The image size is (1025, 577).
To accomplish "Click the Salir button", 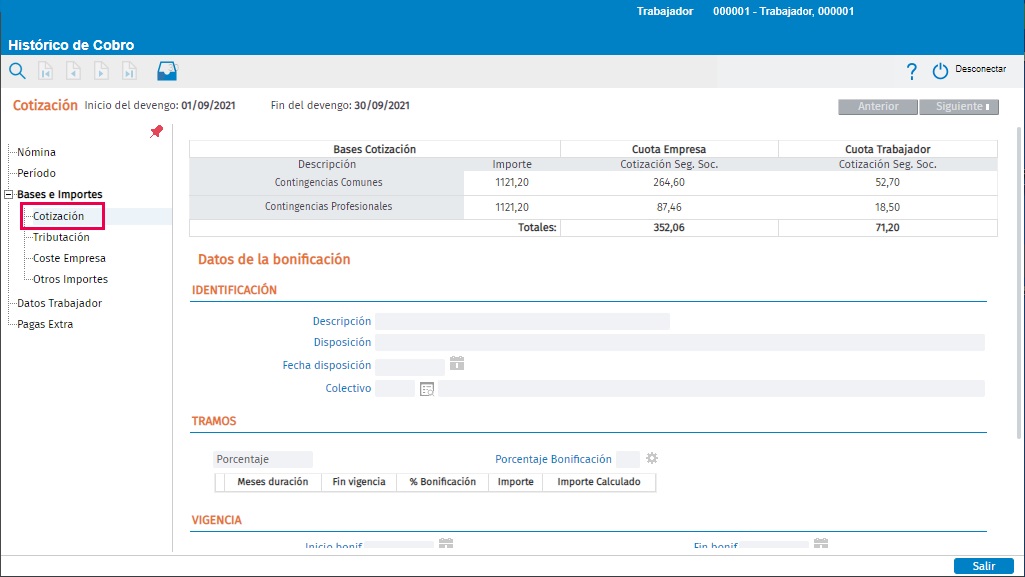I will click(983, 566).
